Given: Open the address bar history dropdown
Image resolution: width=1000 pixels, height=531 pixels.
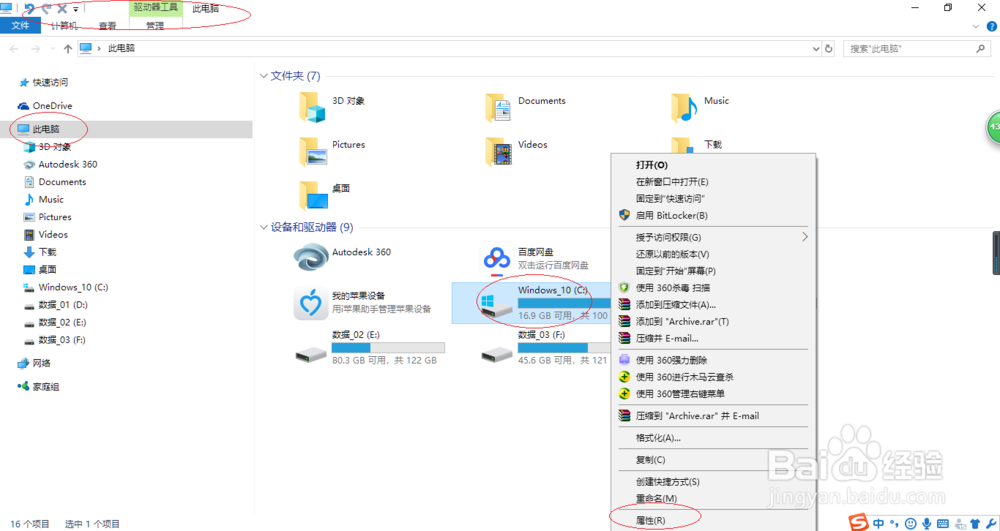Looking at the screenshot, I should [816, 48].
